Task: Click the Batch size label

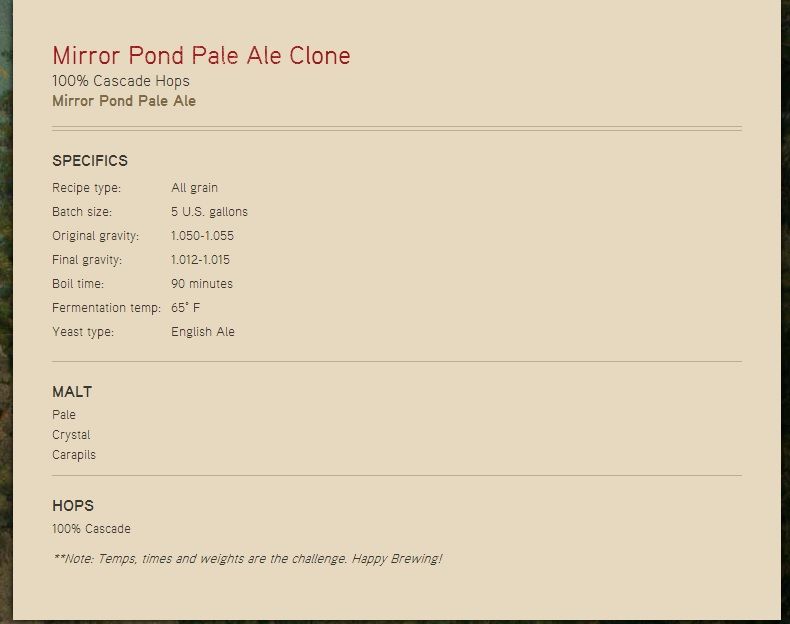Action: tap(82, 212)
